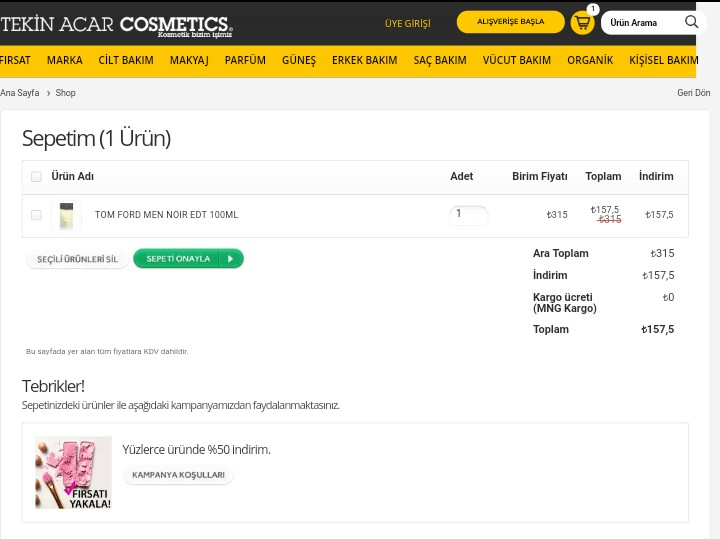
Task: Open the SAÇ BAKIM menu
Action: 440,60
